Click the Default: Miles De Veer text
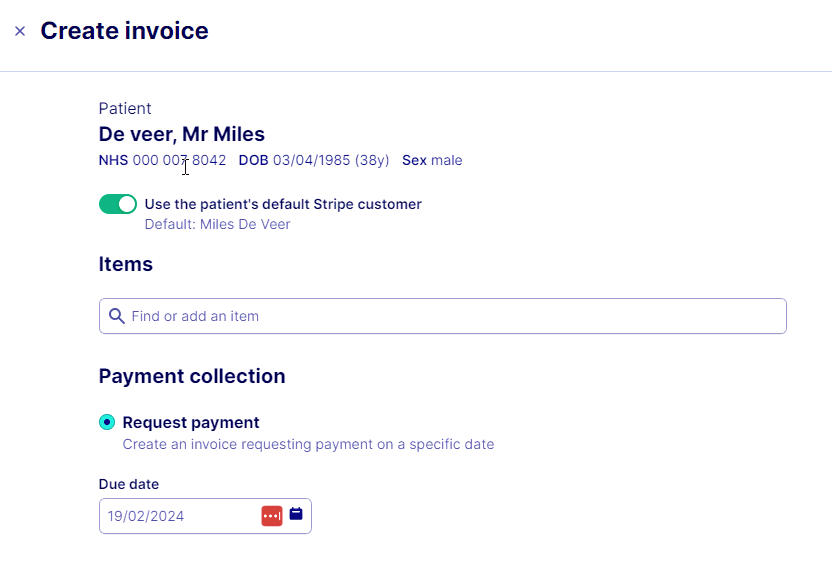Viewport: 832px width, 572px height. click(217, 224)
